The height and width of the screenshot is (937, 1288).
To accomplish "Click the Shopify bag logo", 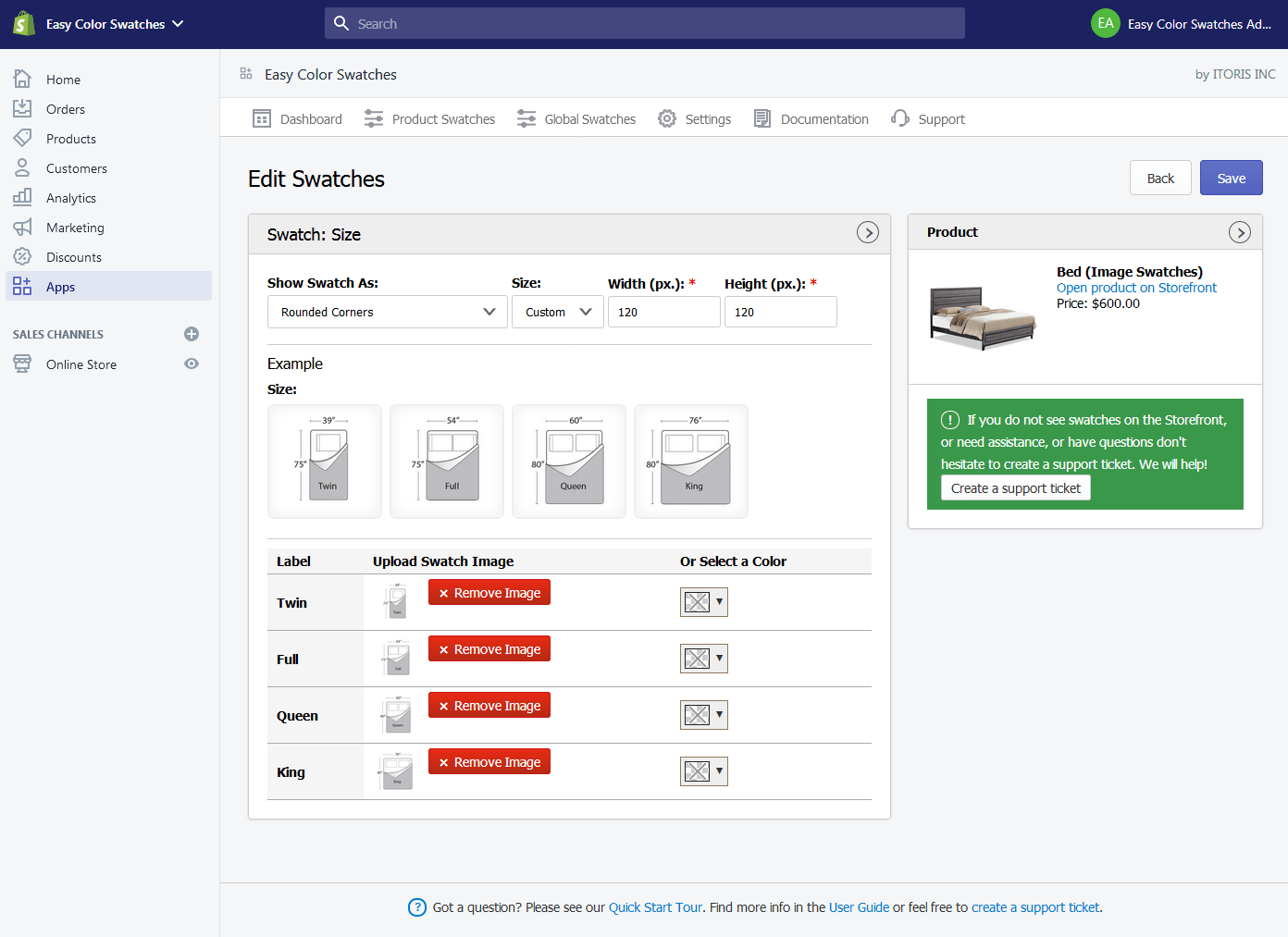I will (24, 24).
